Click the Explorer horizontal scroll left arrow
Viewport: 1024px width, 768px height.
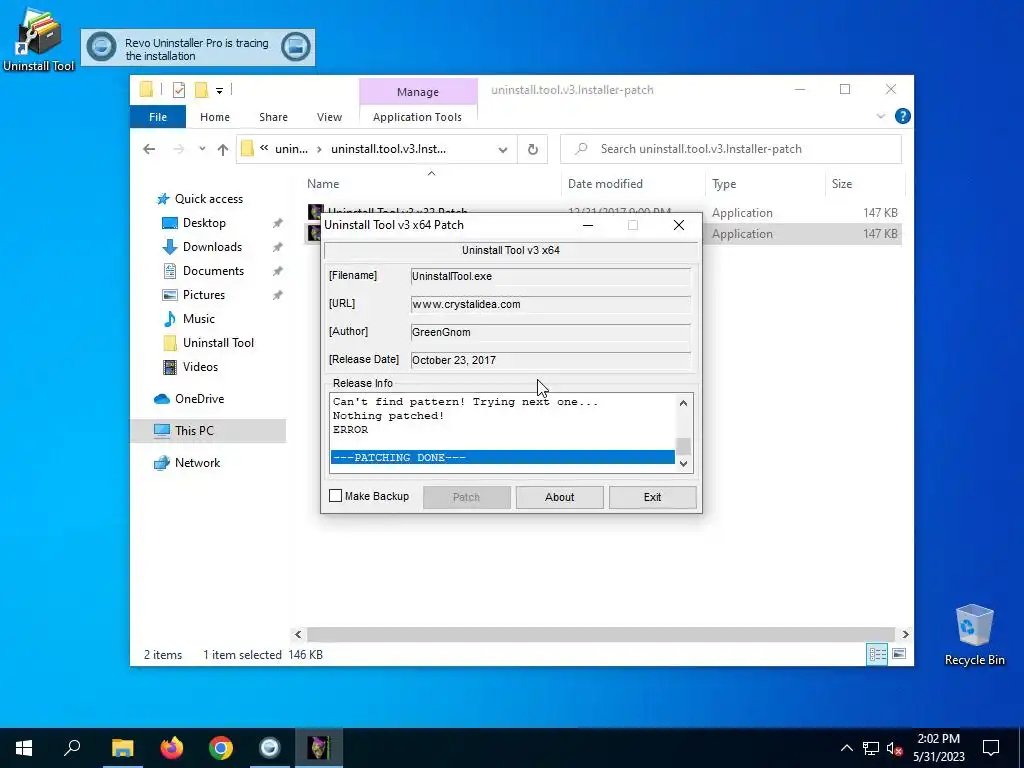(298, 634)
